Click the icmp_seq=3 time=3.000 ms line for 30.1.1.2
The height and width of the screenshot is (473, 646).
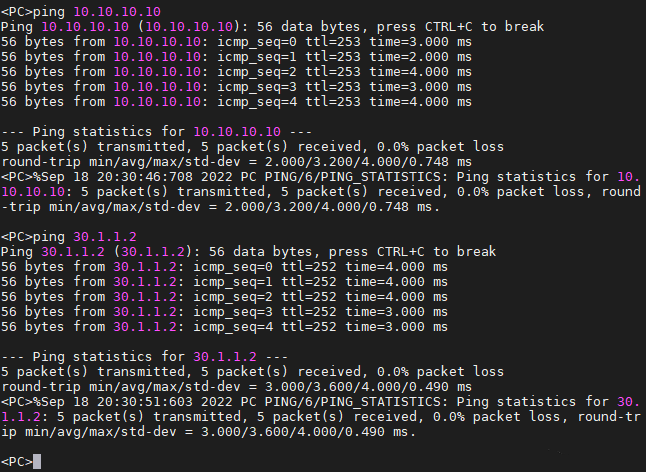pyautogui.click(x=224, y=312)
